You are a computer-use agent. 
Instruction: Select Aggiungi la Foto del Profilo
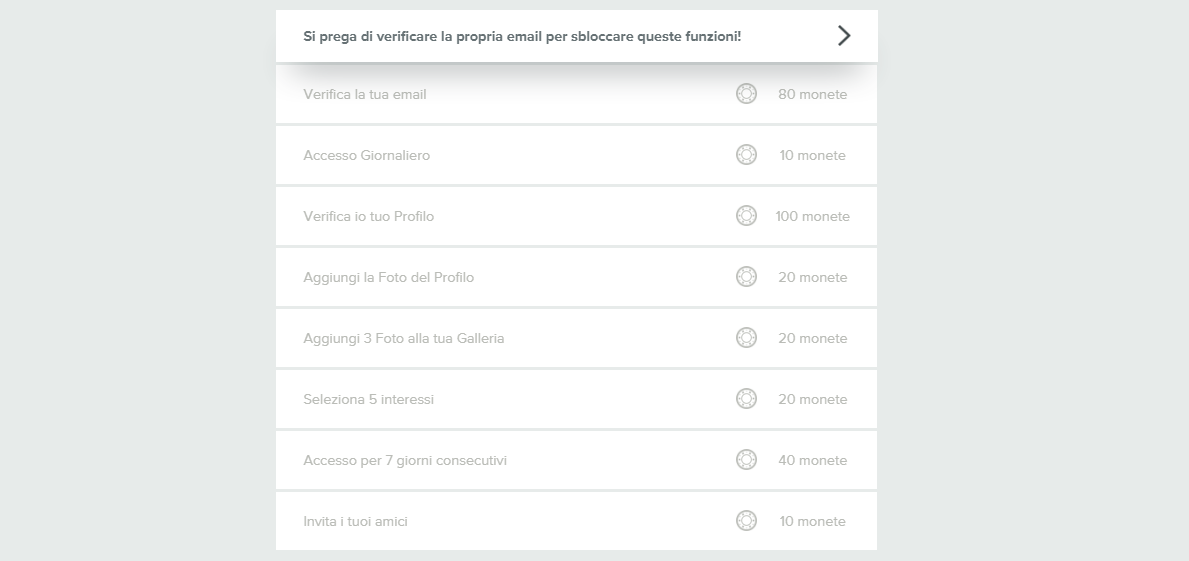pyautogui.click(x=389, y=278)
